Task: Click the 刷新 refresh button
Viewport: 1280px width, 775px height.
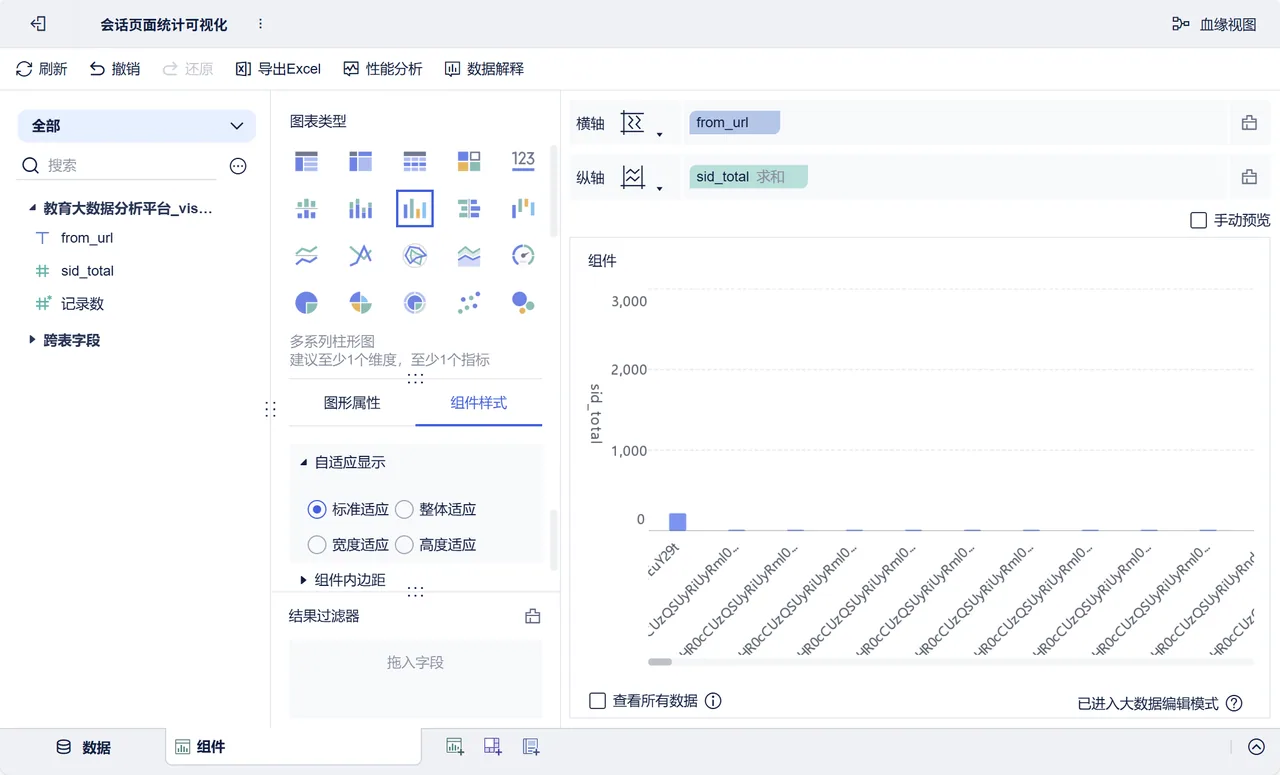Action: [x=42, y=69]
